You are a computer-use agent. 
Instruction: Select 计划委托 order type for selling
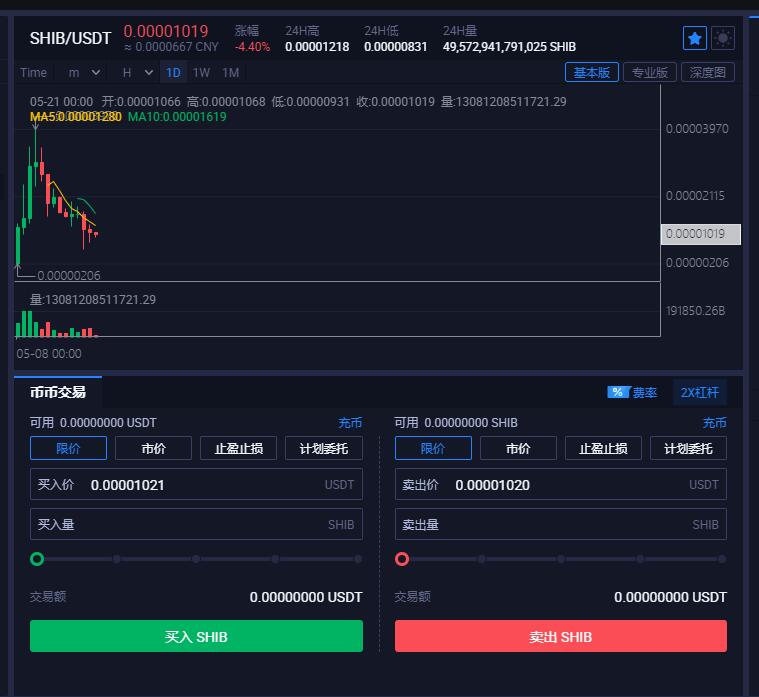(x=688, y=448)
